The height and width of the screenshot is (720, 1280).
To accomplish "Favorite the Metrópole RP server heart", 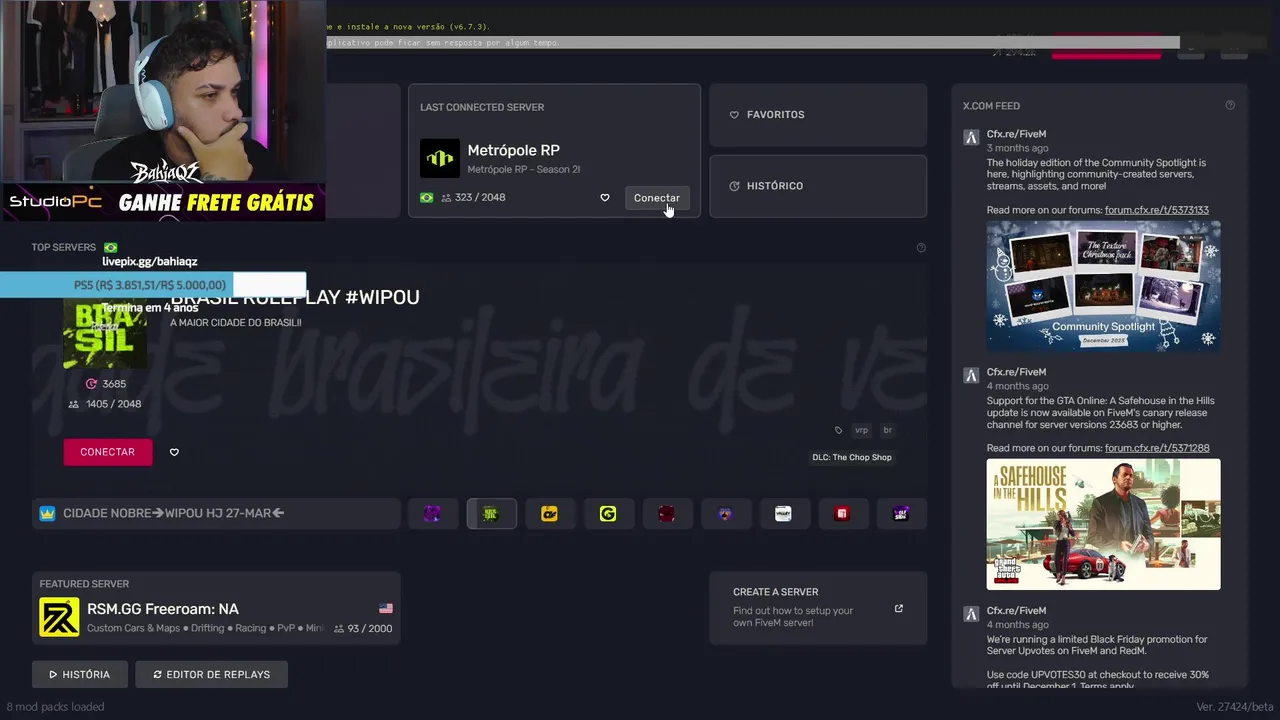I will [604, 198].
